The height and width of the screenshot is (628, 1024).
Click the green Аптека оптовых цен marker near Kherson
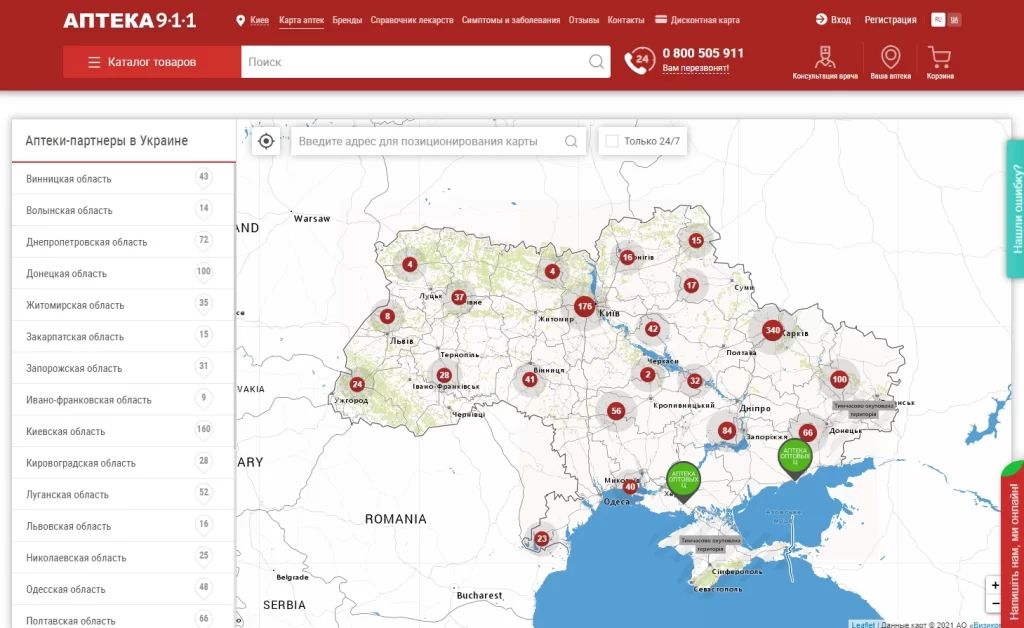coord(683,482)
